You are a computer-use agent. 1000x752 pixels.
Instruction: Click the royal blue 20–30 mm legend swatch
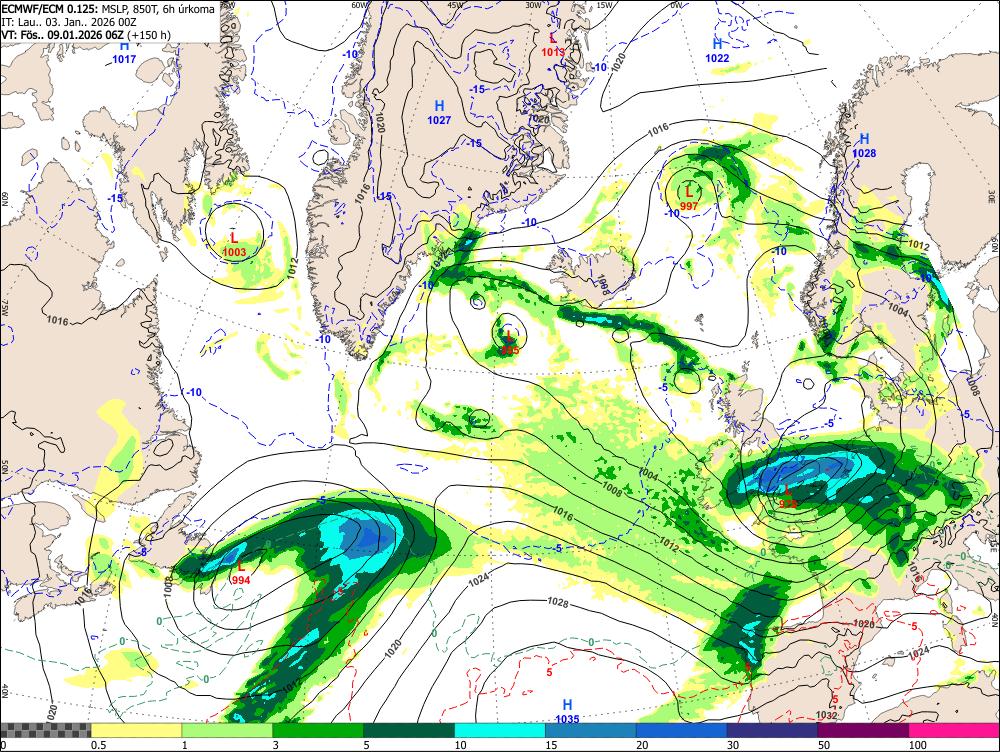click(x=682, y=730)
